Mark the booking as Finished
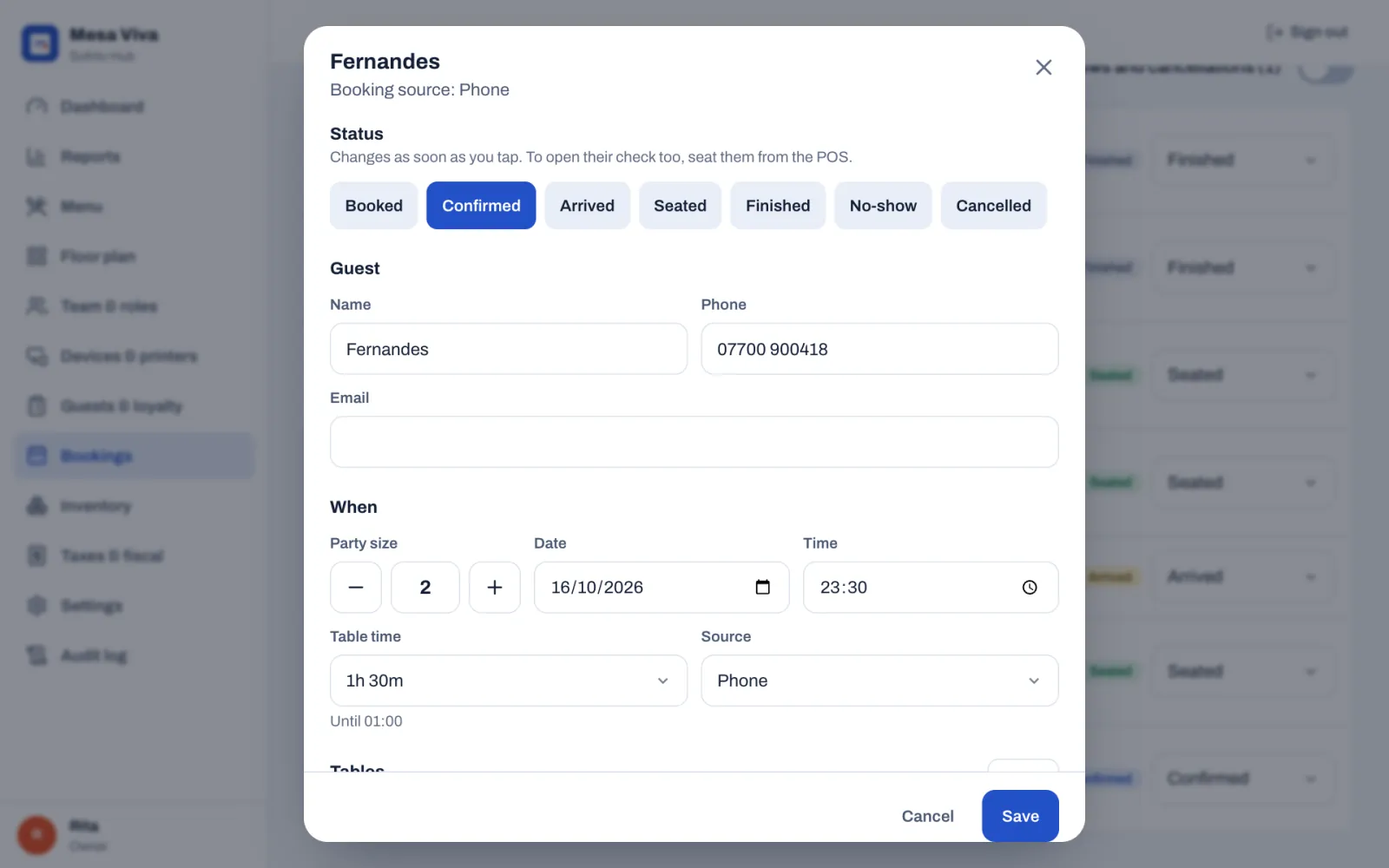Screen dimensions: 1389x868 tap(778, 206)
